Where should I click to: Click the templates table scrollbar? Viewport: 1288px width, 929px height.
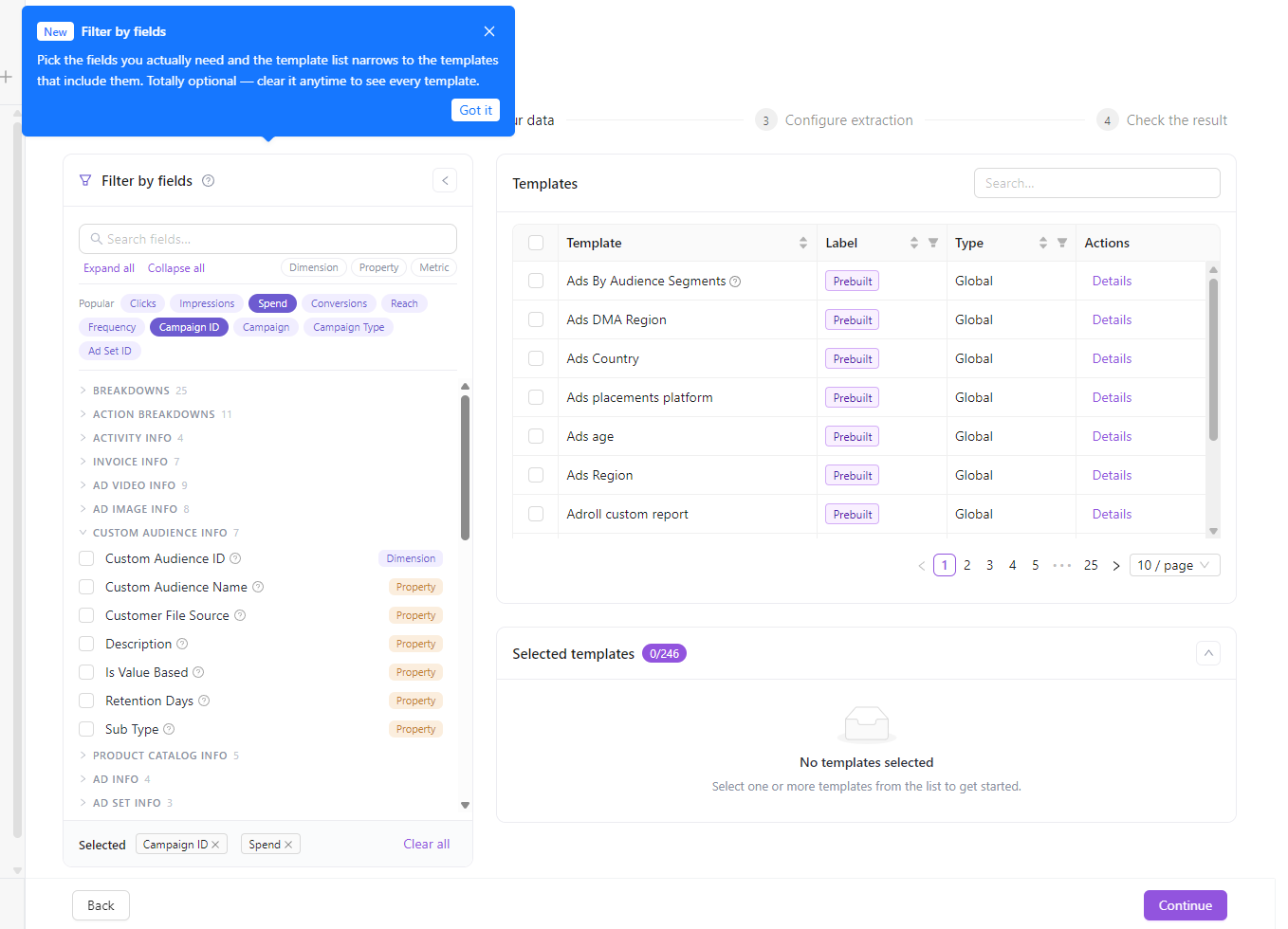point(1213,359)
